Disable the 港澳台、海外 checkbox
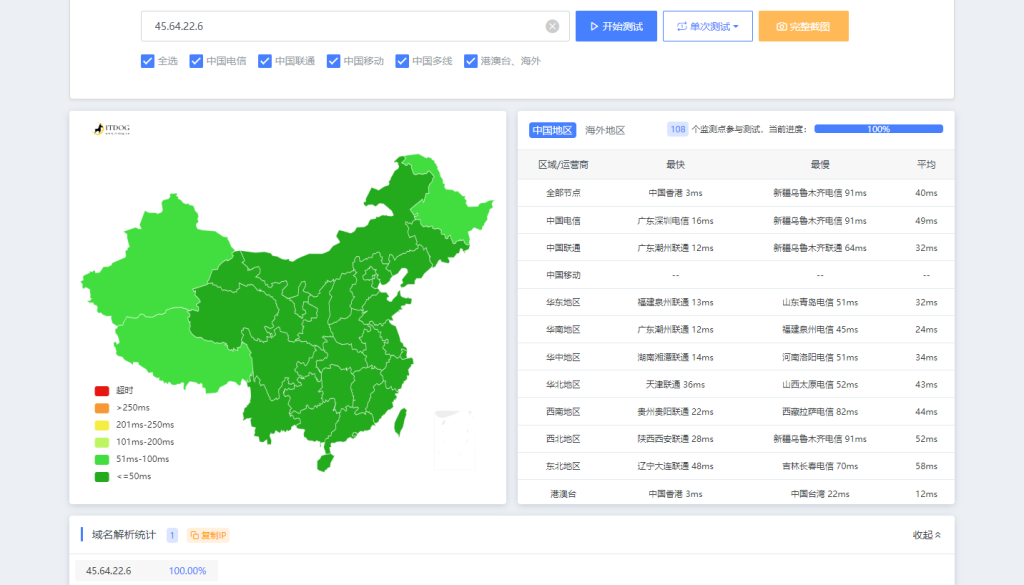 [471, 61]
